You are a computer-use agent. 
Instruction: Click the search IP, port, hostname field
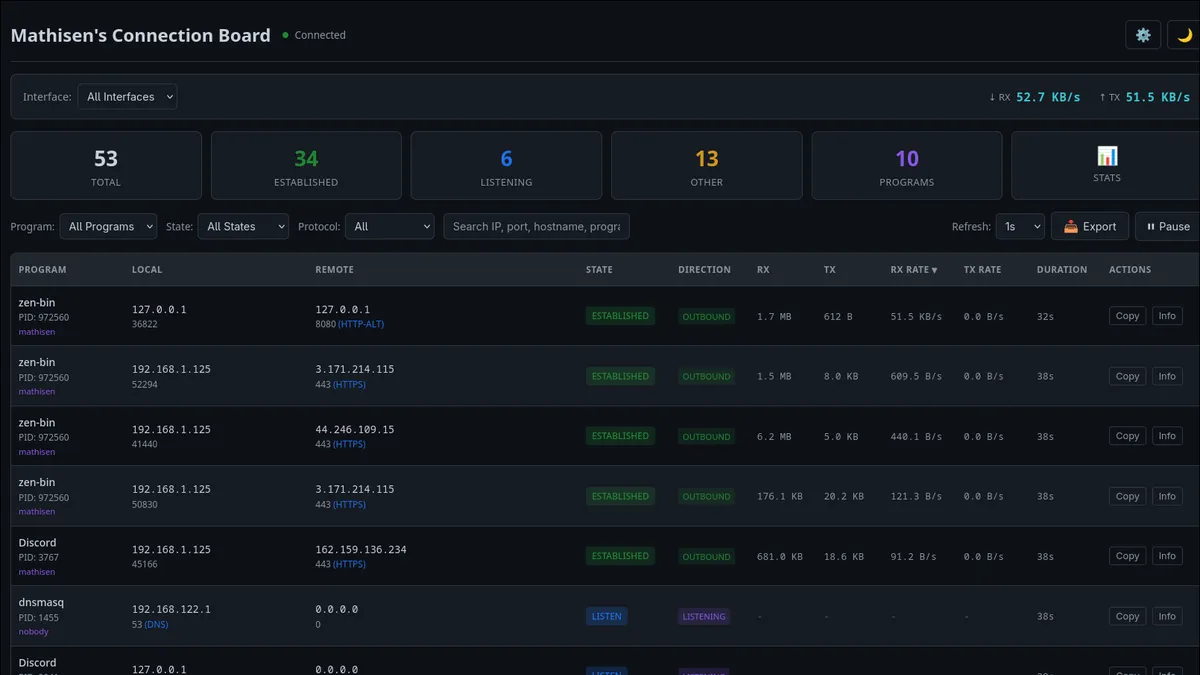[x=536, y=227]
